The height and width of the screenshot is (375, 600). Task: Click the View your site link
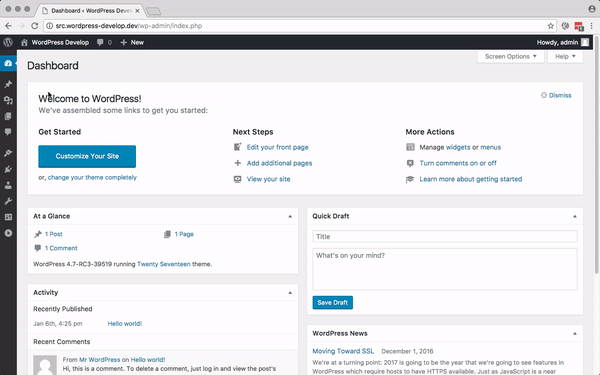coord(268,179)
